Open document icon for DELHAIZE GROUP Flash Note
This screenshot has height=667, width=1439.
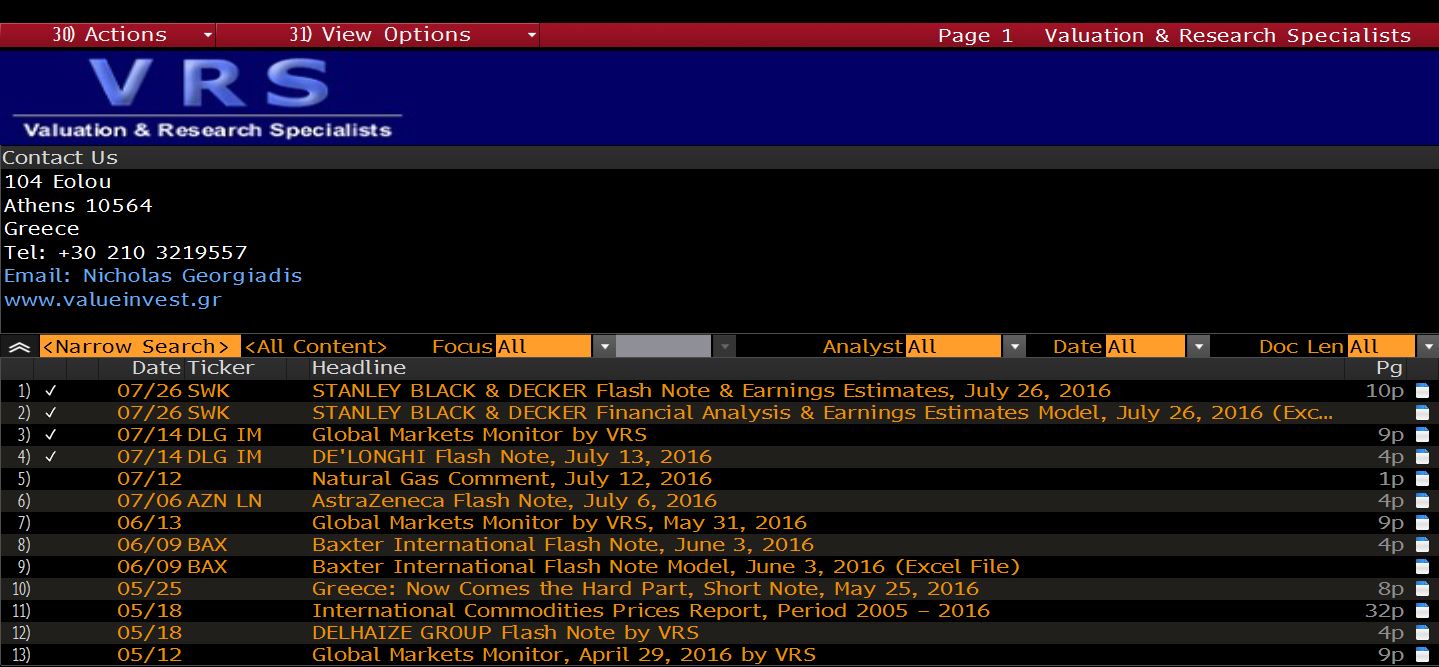pos(1422,633)
